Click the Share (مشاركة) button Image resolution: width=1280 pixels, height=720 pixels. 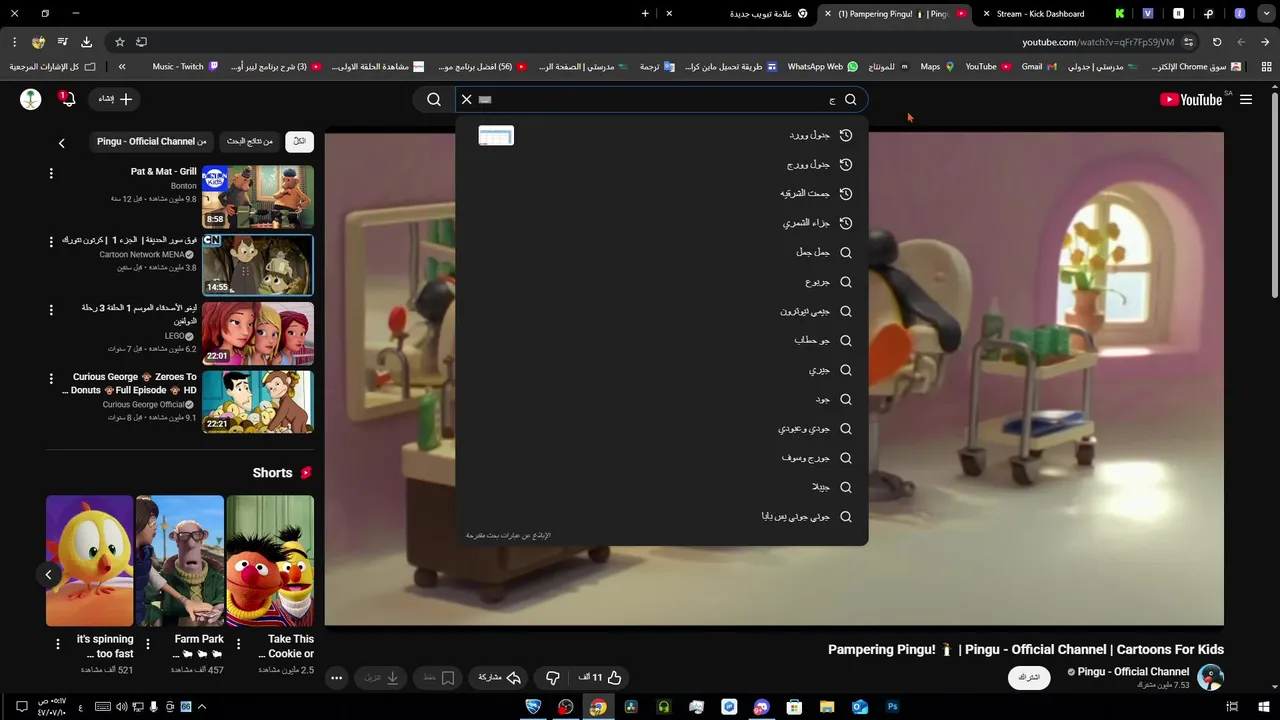pyautogui.click(x=500, y=677)
